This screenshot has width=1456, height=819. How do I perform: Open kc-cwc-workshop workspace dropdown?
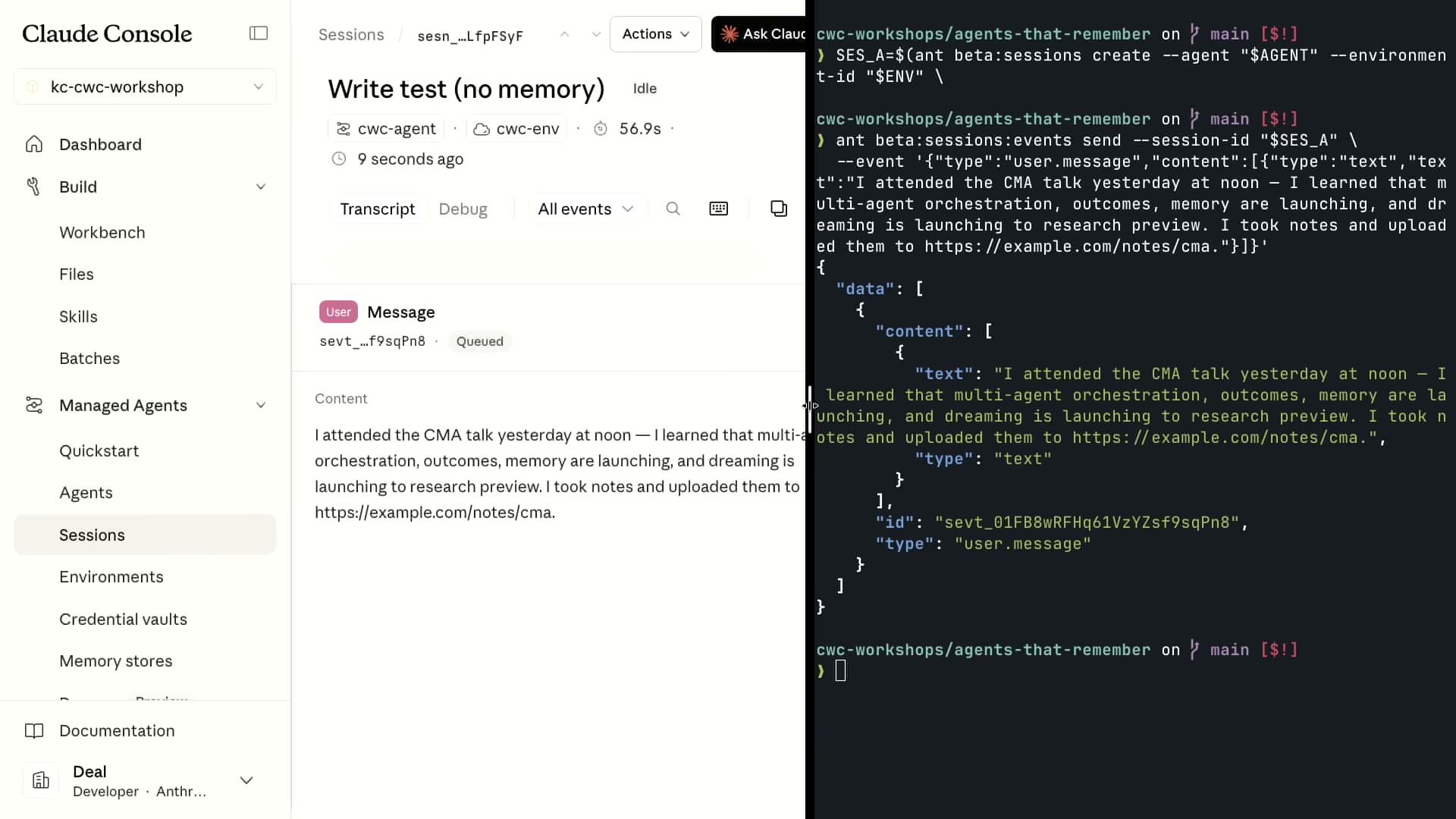145,86
